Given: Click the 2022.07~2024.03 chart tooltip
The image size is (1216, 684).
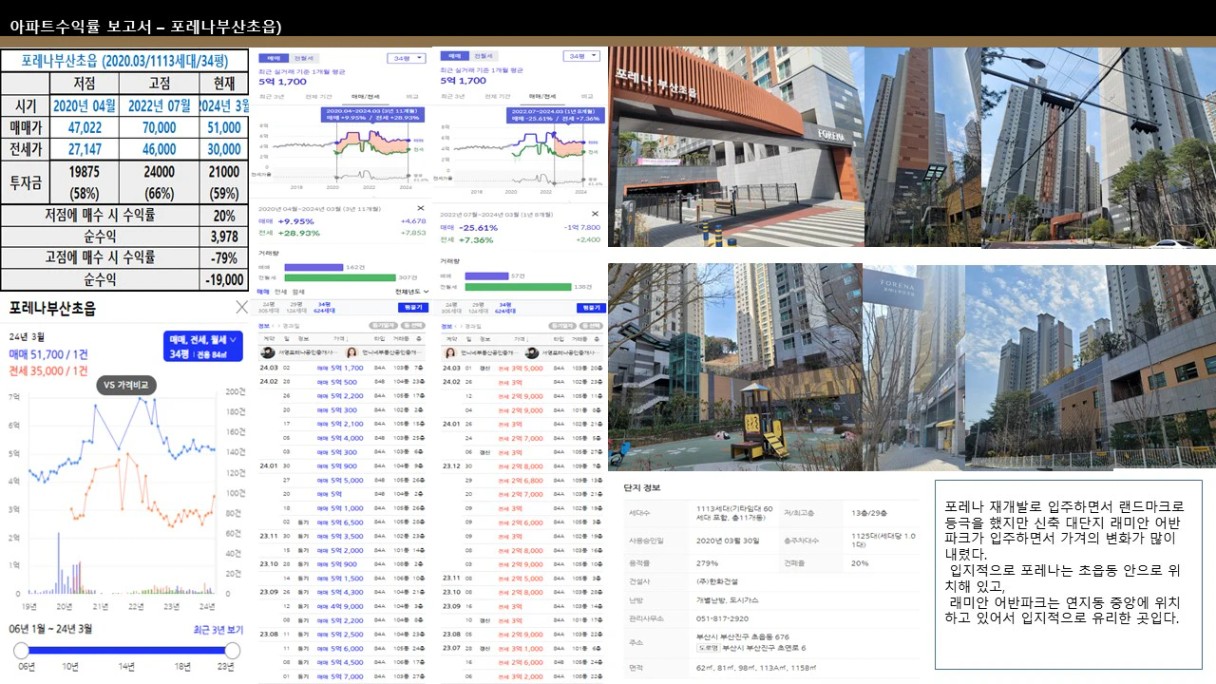Looking at the screenshot, I should tap(555, 113).
